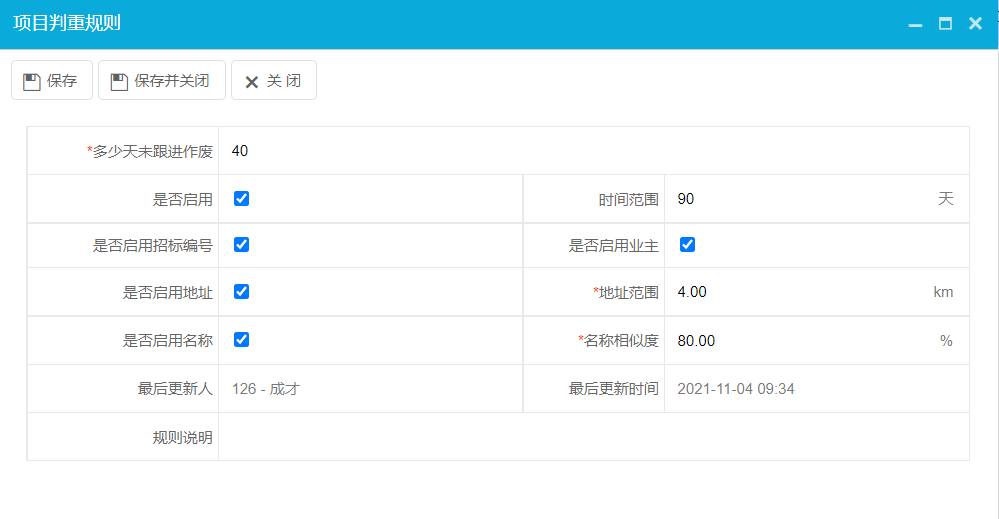This screenshot has width=999, height=519.
Task: Toggle the 是否启用地址 checkbox
Action: 241,291
